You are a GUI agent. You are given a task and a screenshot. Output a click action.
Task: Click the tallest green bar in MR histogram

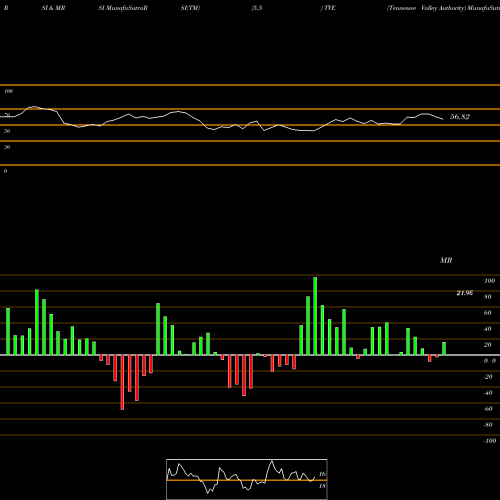(315, 316)
